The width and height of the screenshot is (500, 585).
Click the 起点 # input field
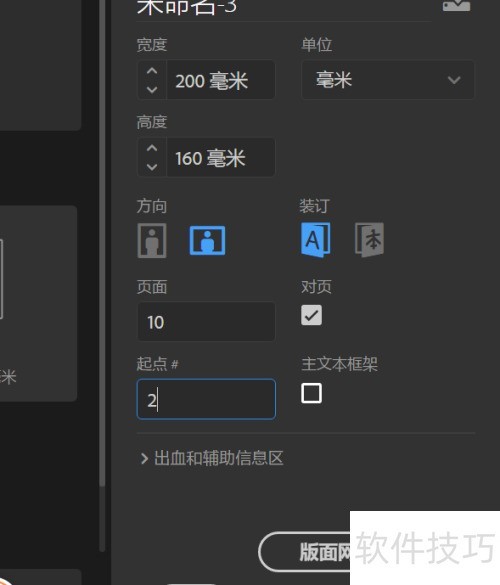tap(206, 399)
